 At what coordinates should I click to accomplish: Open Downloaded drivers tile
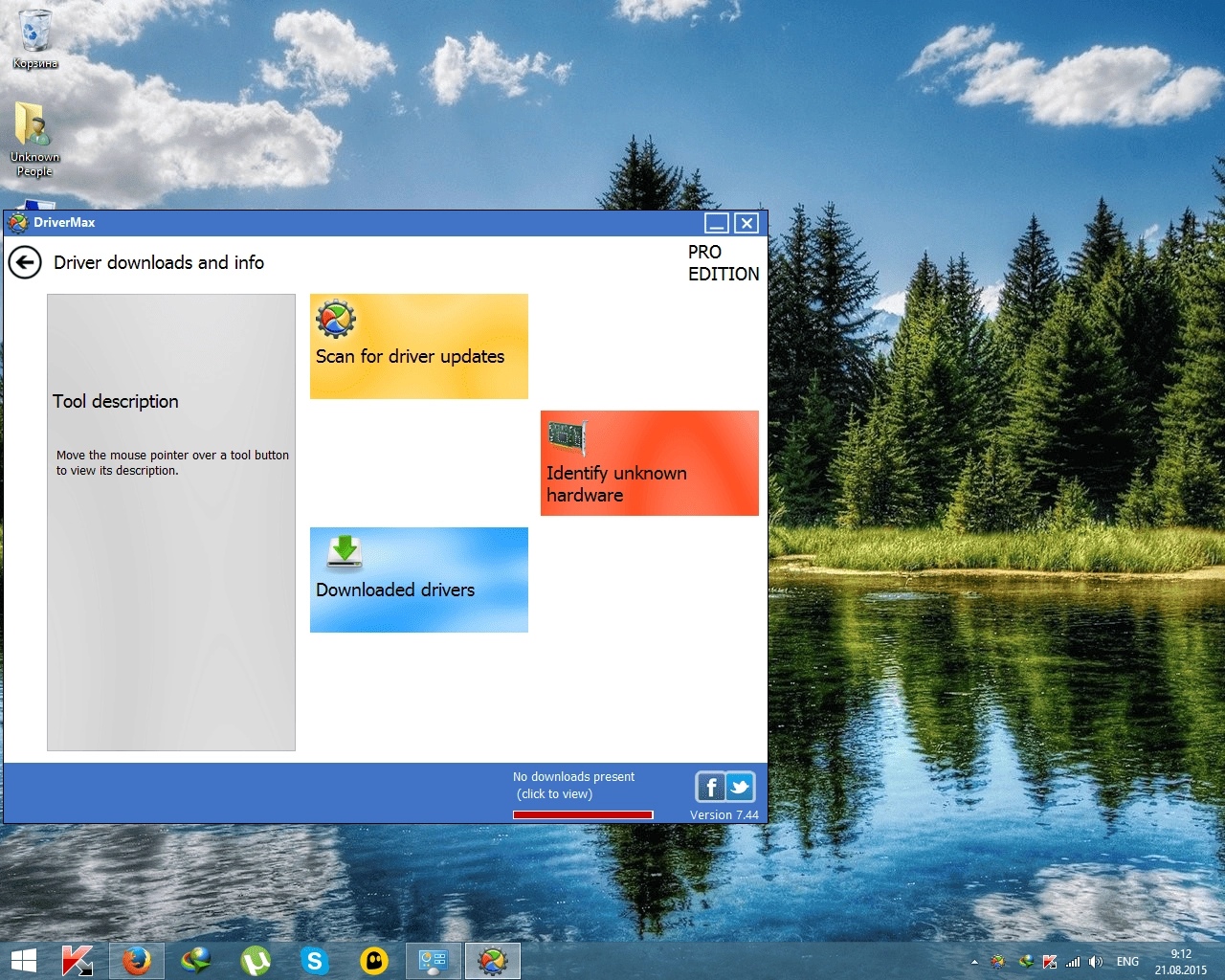coord(419,580)
